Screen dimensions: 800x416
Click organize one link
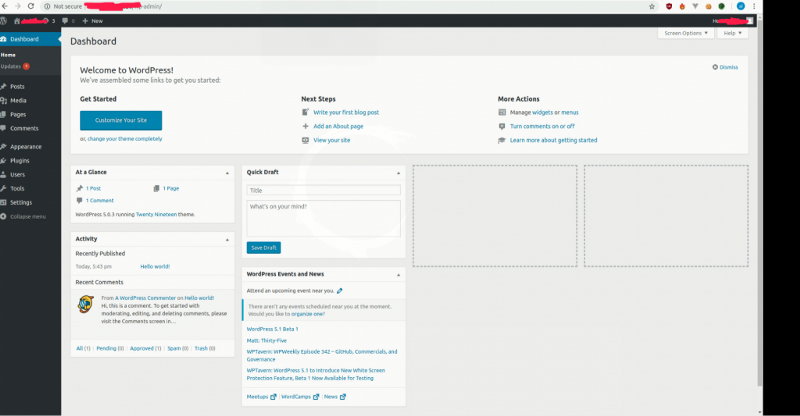click(x=308, y=314)
